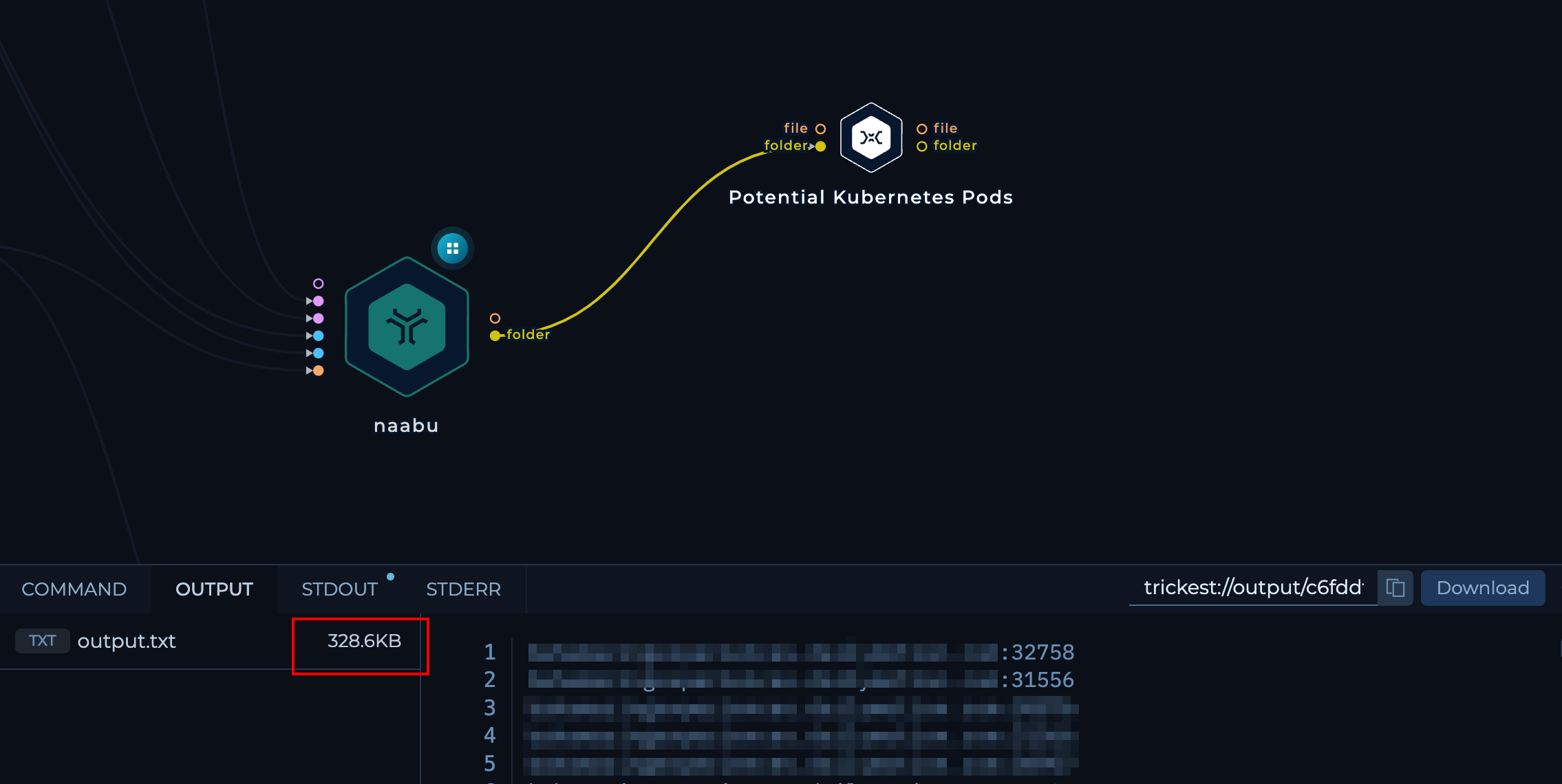Click the grid/expand icon above naabu
Viewport: 1562px width, 784px height.
[451, 247]
